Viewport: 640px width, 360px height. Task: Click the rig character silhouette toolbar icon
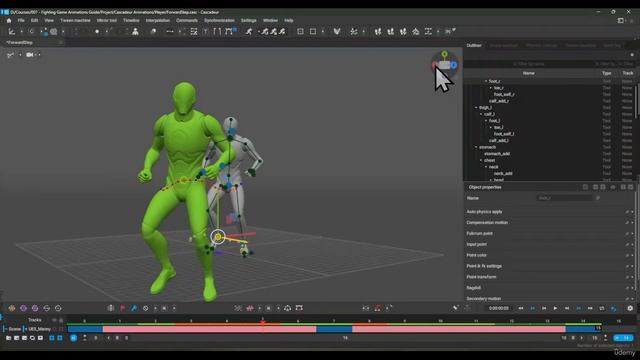(x=135, y=31)
